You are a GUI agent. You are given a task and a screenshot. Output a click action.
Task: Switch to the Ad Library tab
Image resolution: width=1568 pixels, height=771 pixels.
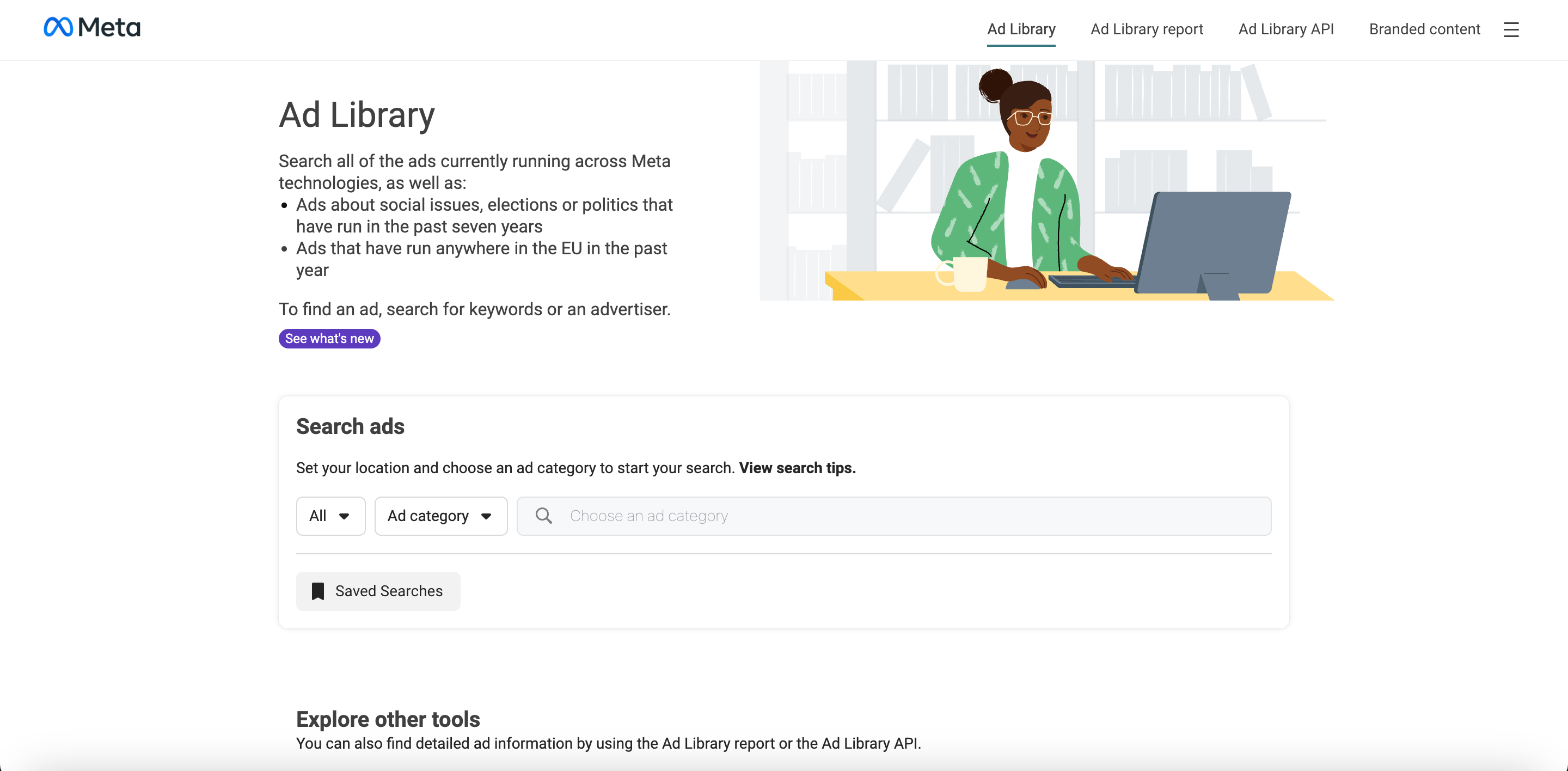coord(1021,29)
